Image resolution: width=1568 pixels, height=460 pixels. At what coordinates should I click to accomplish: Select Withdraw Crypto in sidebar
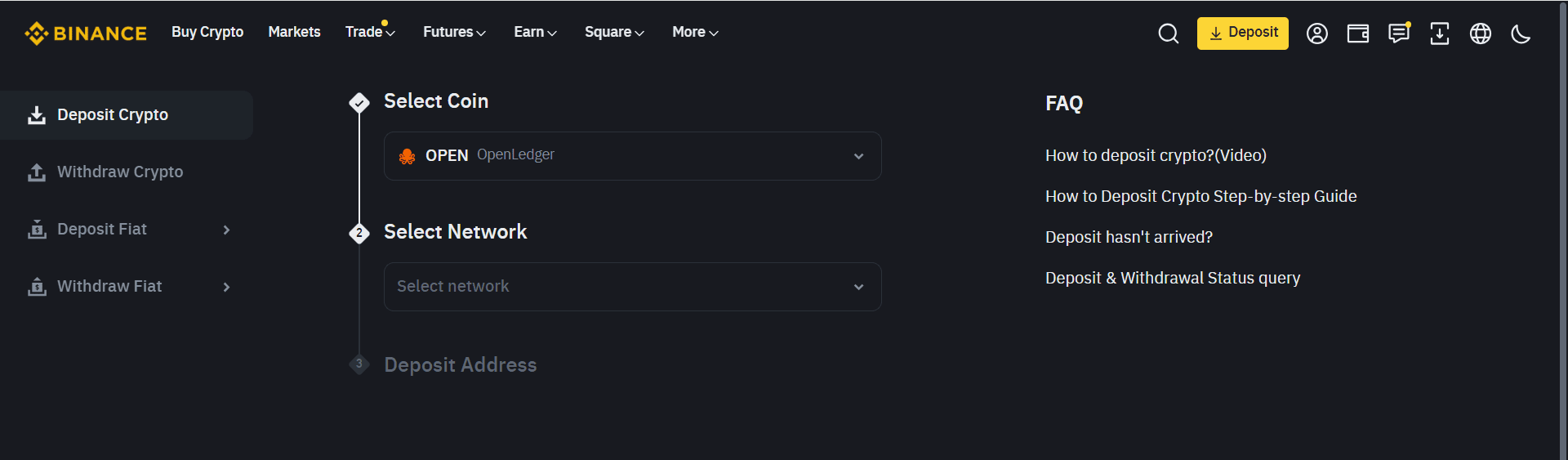click(119, 172)
